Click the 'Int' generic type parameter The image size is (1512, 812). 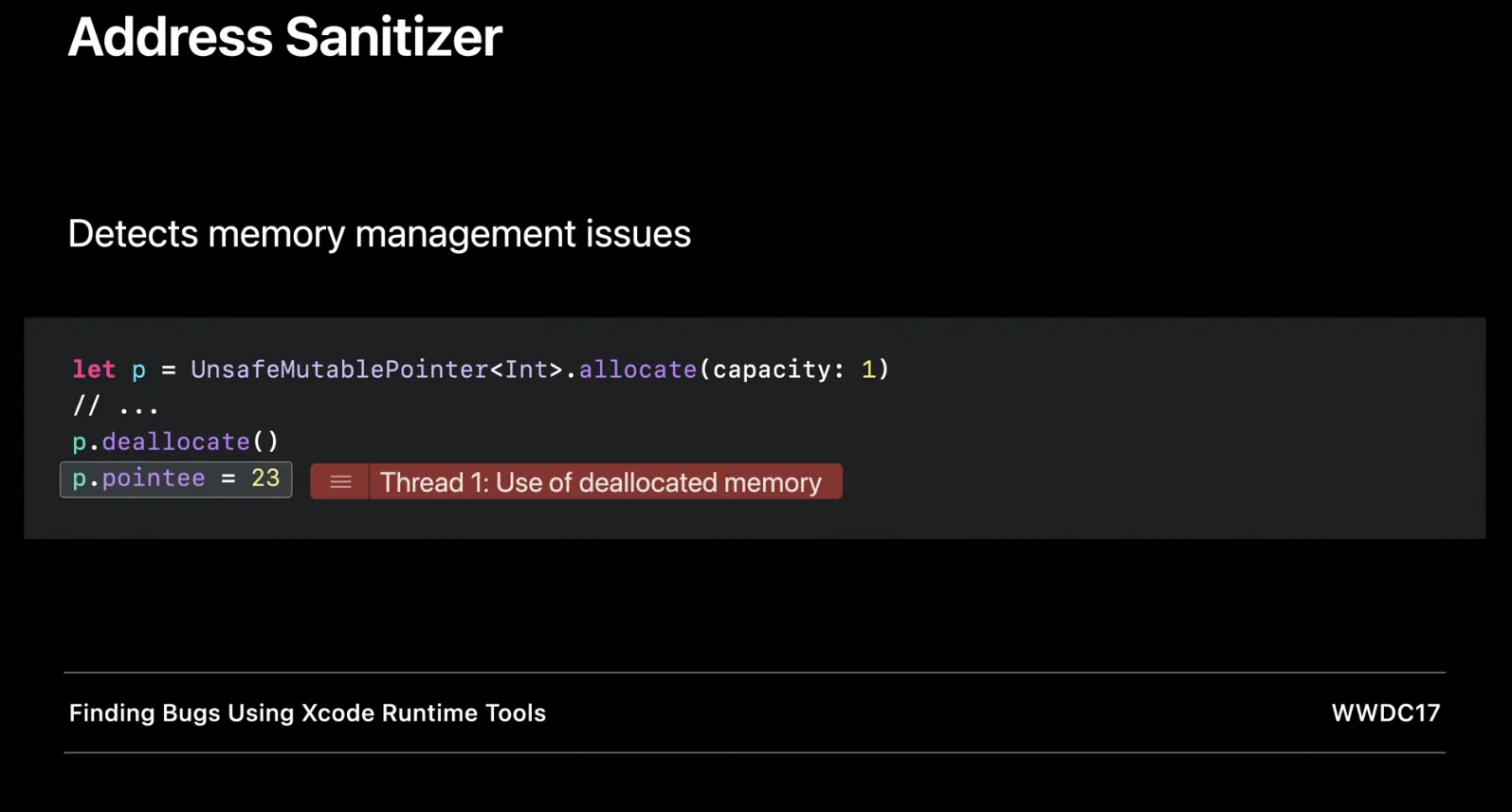tap(526, 370)
